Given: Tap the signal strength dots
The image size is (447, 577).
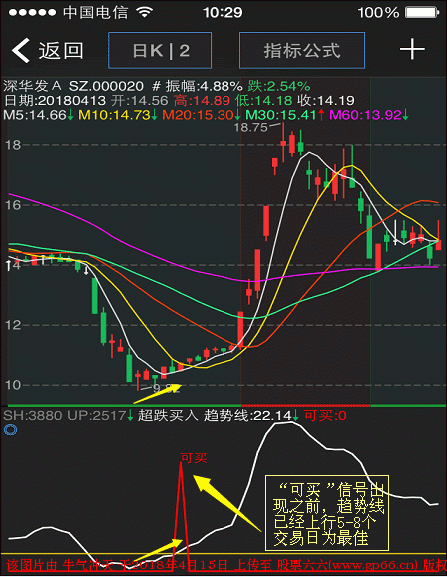Looking at the screenshot, I should pos(32,13).
